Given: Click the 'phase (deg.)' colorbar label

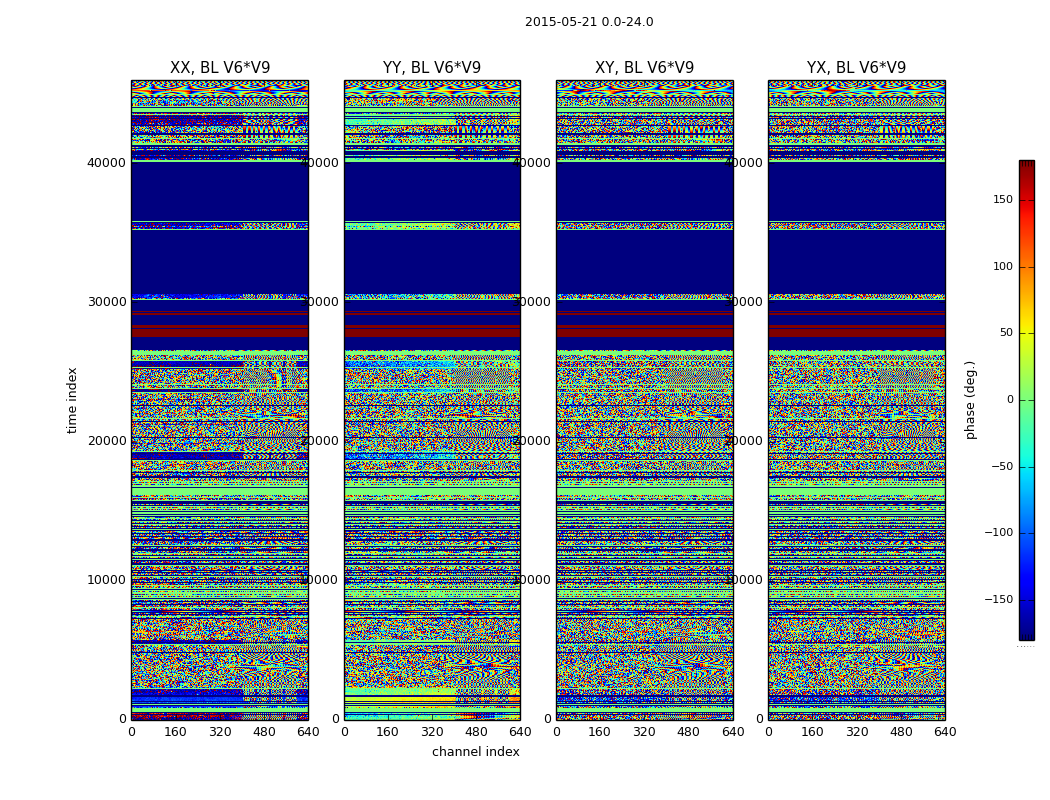Looking at the screenshot, I should pyautogui.click(x=970, y=400).
